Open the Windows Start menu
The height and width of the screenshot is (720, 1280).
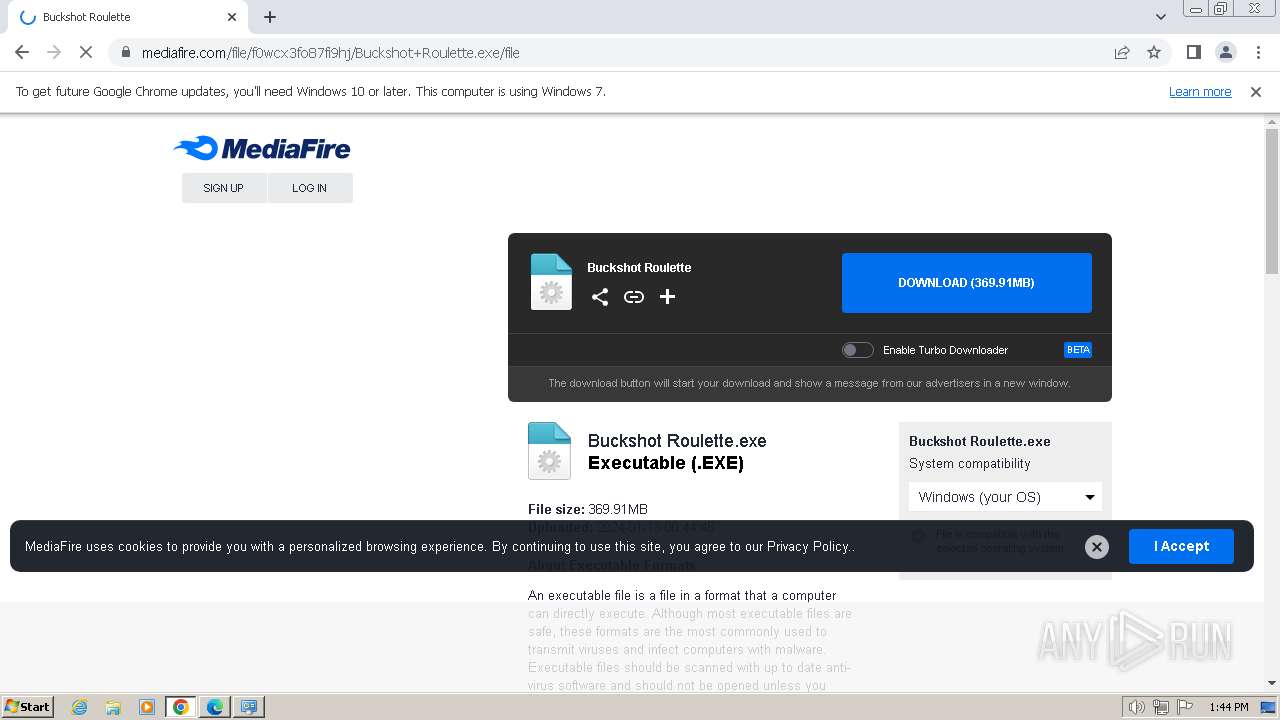[x=28, y=707]
